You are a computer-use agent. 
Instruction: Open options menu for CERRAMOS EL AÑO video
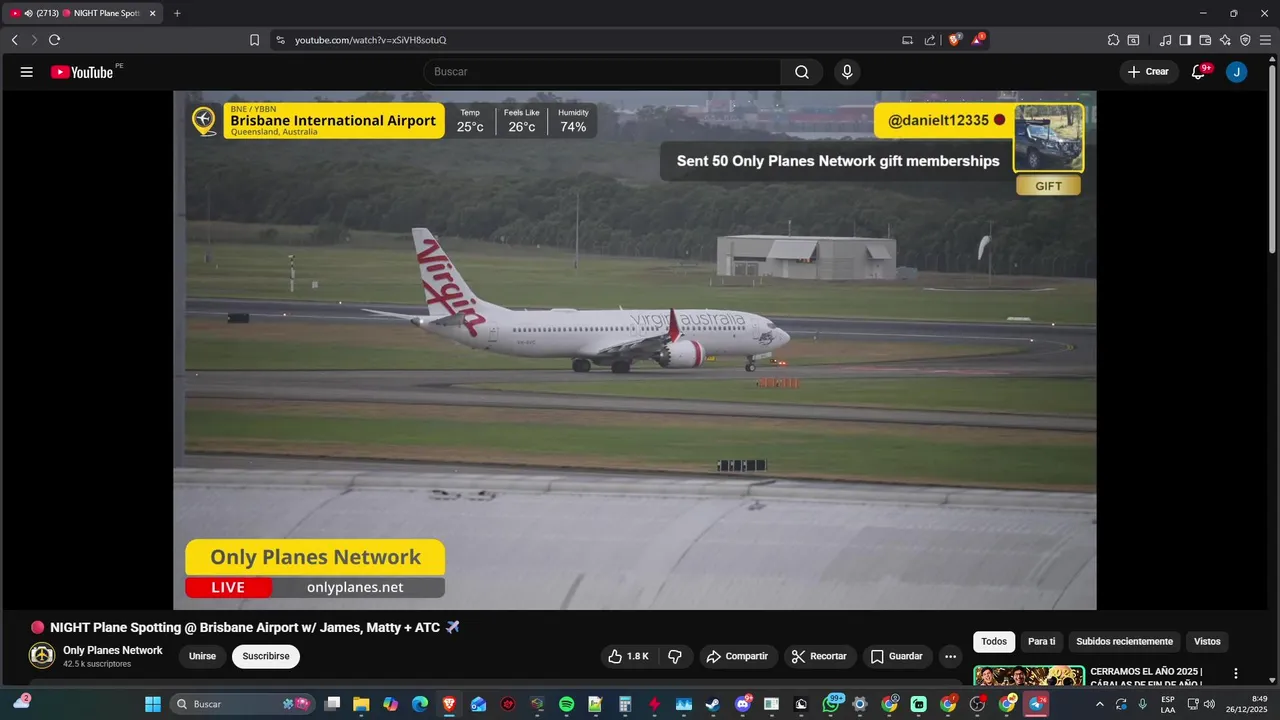tap(1236, 674)
